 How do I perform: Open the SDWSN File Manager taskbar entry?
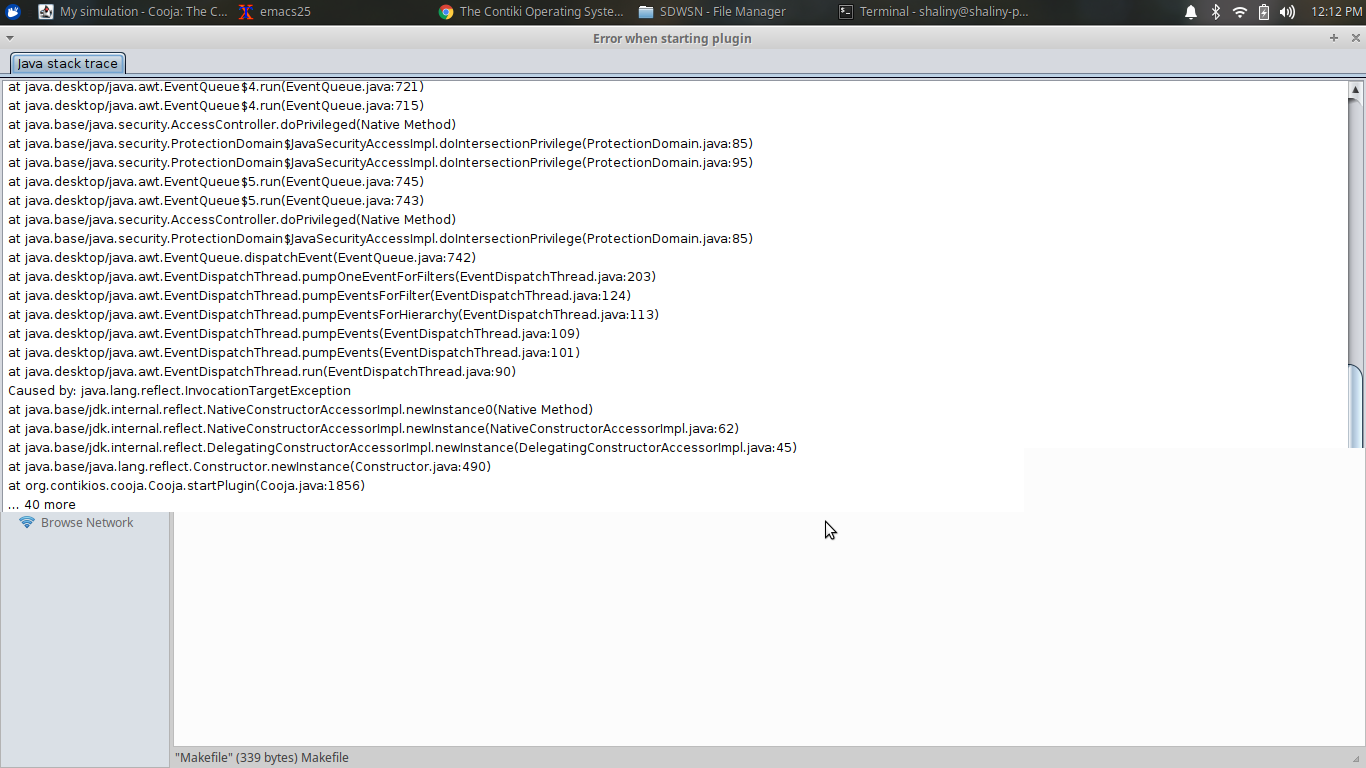tap(712, 12)
